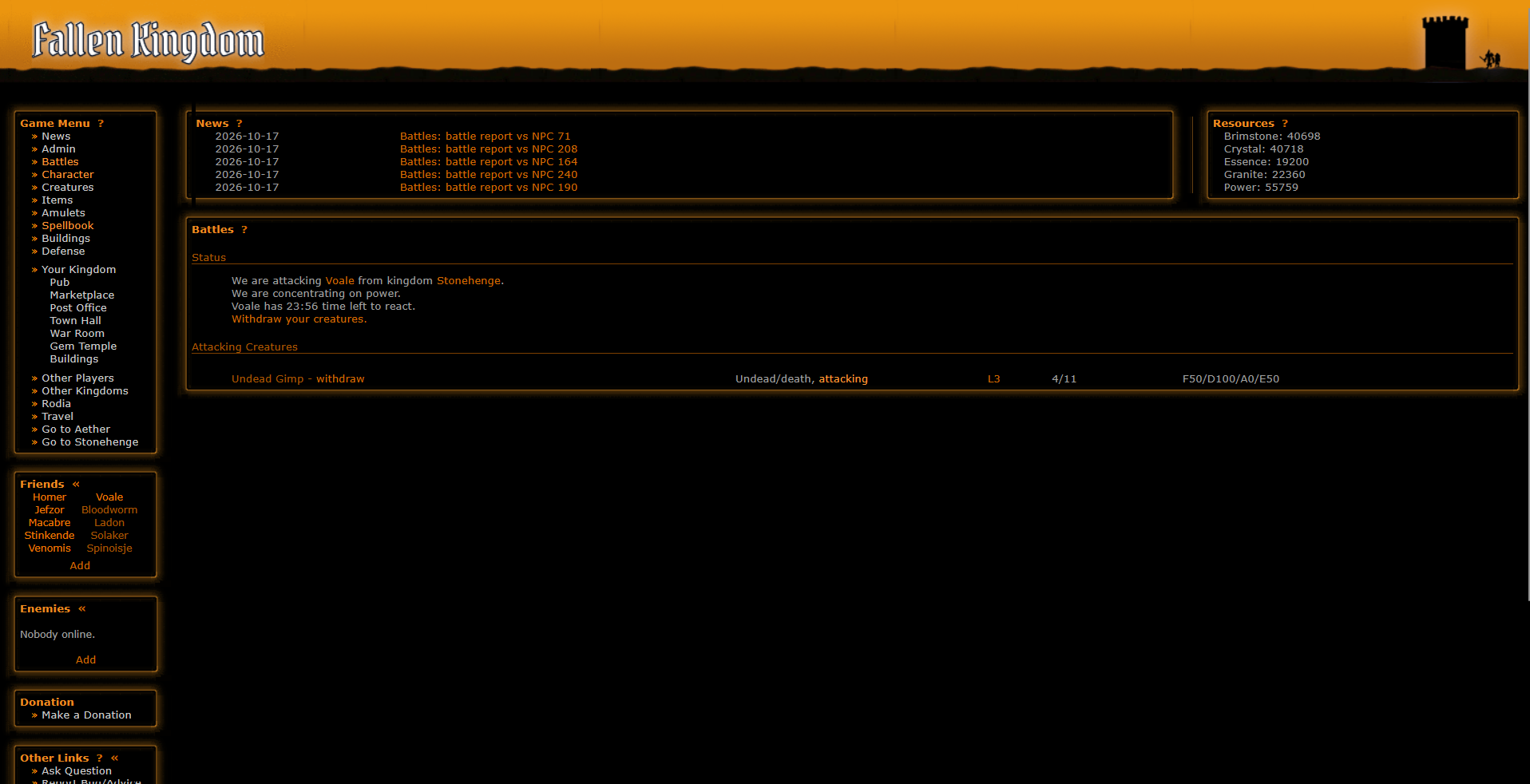Click Withdraw your creatures link
The height and width of the screenshot is (784, 1530).
click(x=299, y=319)
